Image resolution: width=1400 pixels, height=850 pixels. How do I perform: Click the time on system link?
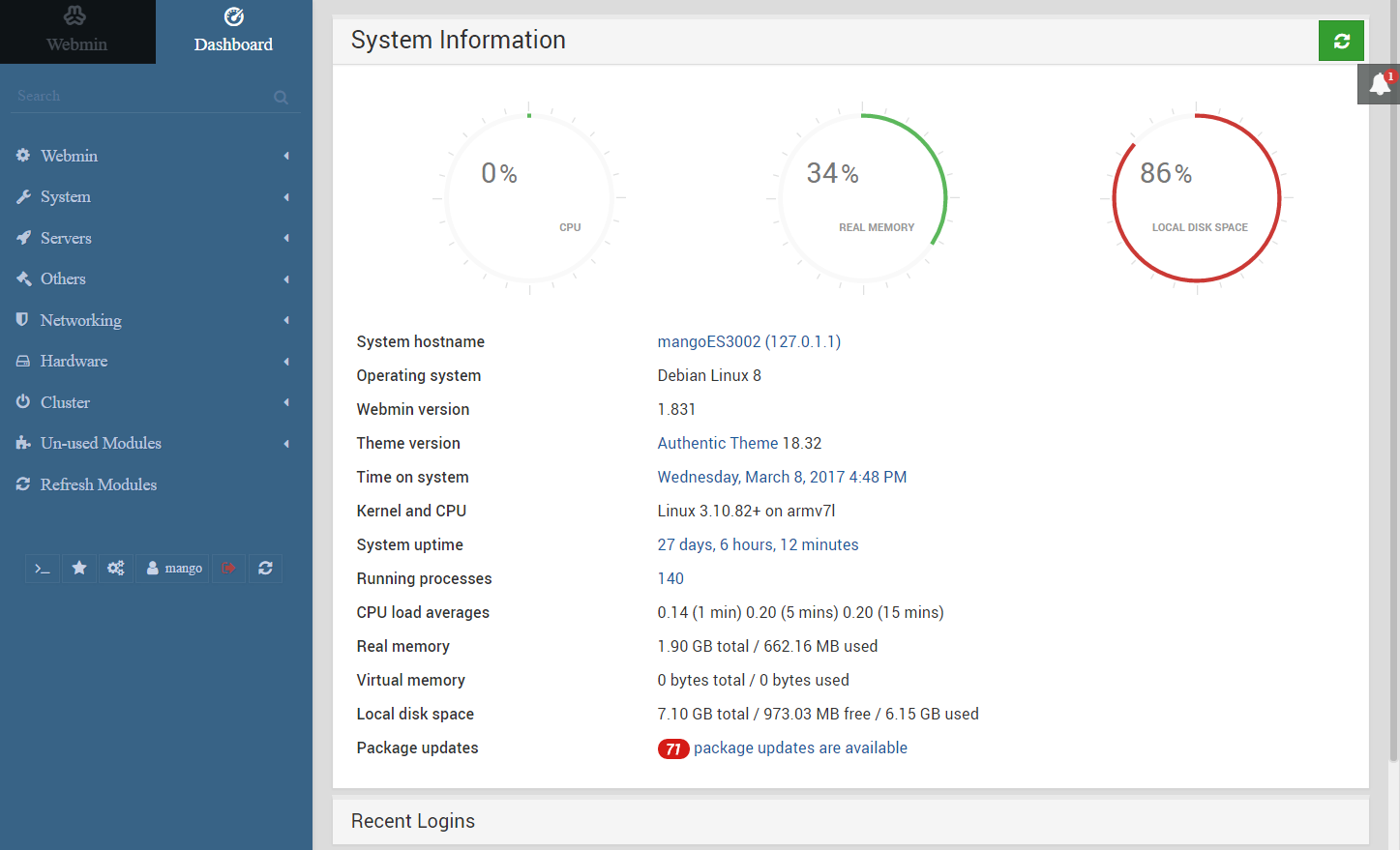click(782, 477)
